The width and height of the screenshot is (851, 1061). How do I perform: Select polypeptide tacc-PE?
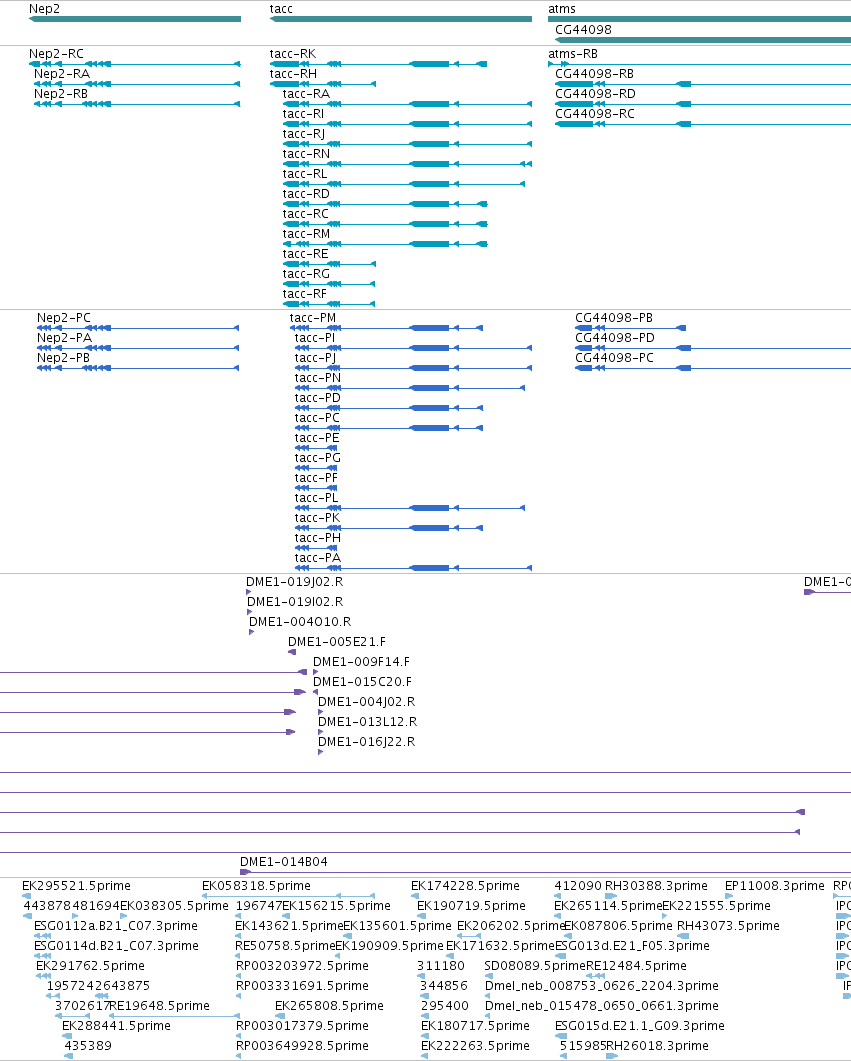coord(317,437)
